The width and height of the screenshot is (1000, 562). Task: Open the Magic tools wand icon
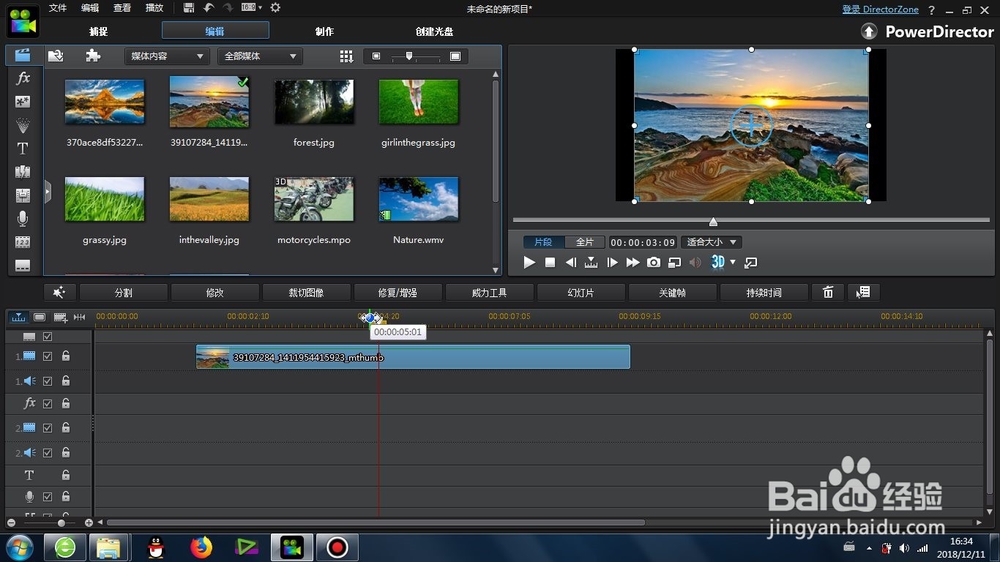pos(59,292)
